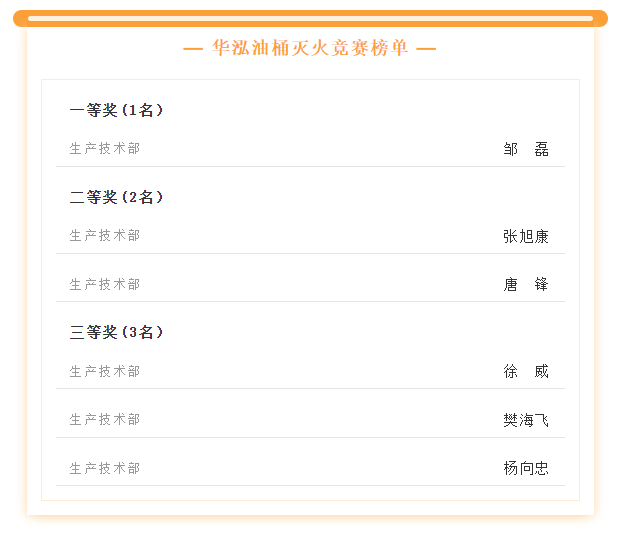The height and width of the screenshot is (539, 619).
Task: Click the dash right of the title
Action: tap(426, 49)
